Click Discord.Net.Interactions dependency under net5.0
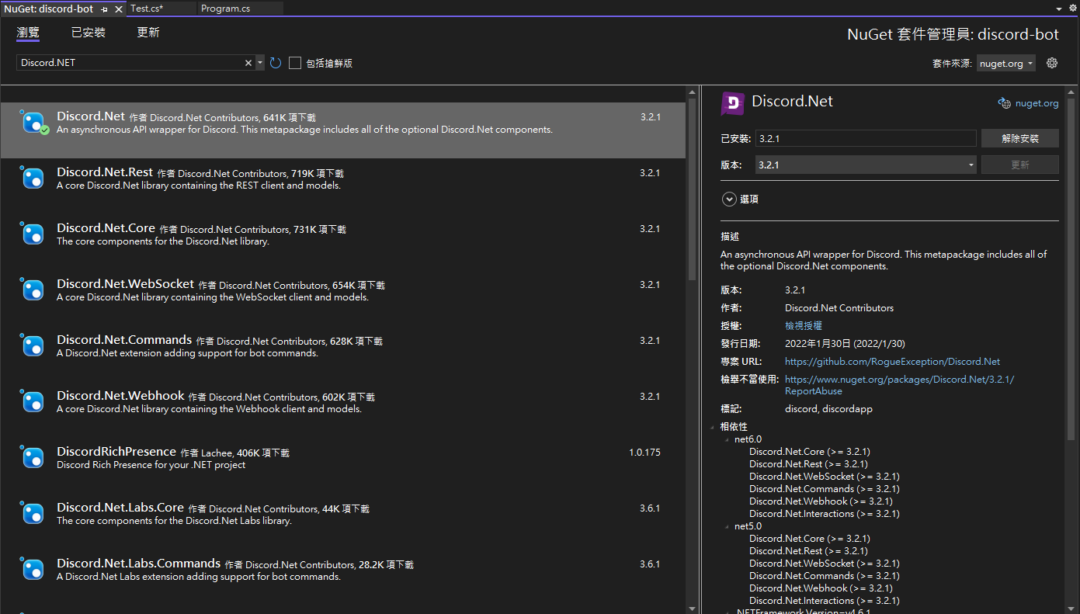Viewport: 1080px width, 614px height. [x=824, y=601]
